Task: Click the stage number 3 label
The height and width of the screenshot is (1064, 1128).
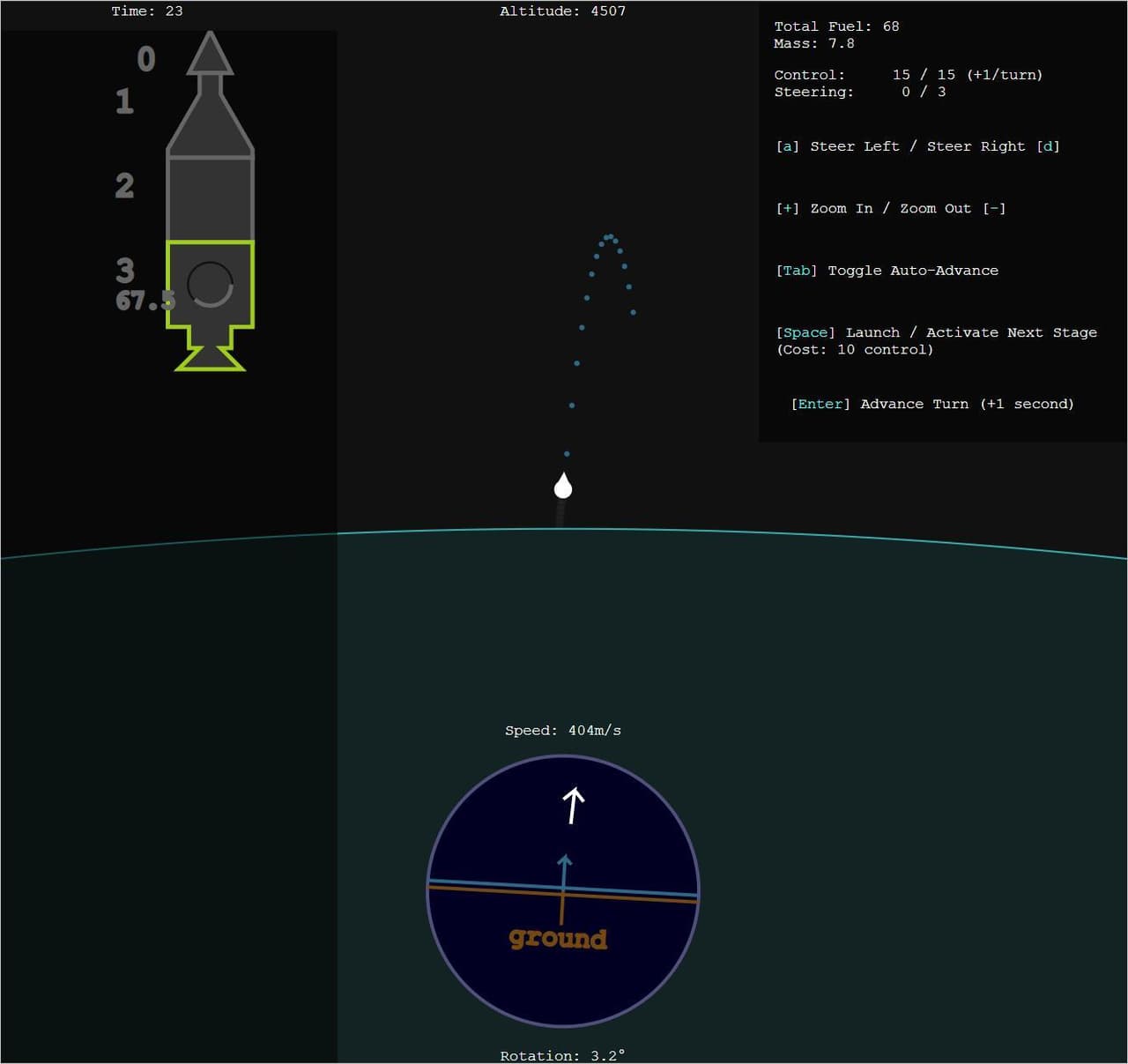Action: coord(124,270)
